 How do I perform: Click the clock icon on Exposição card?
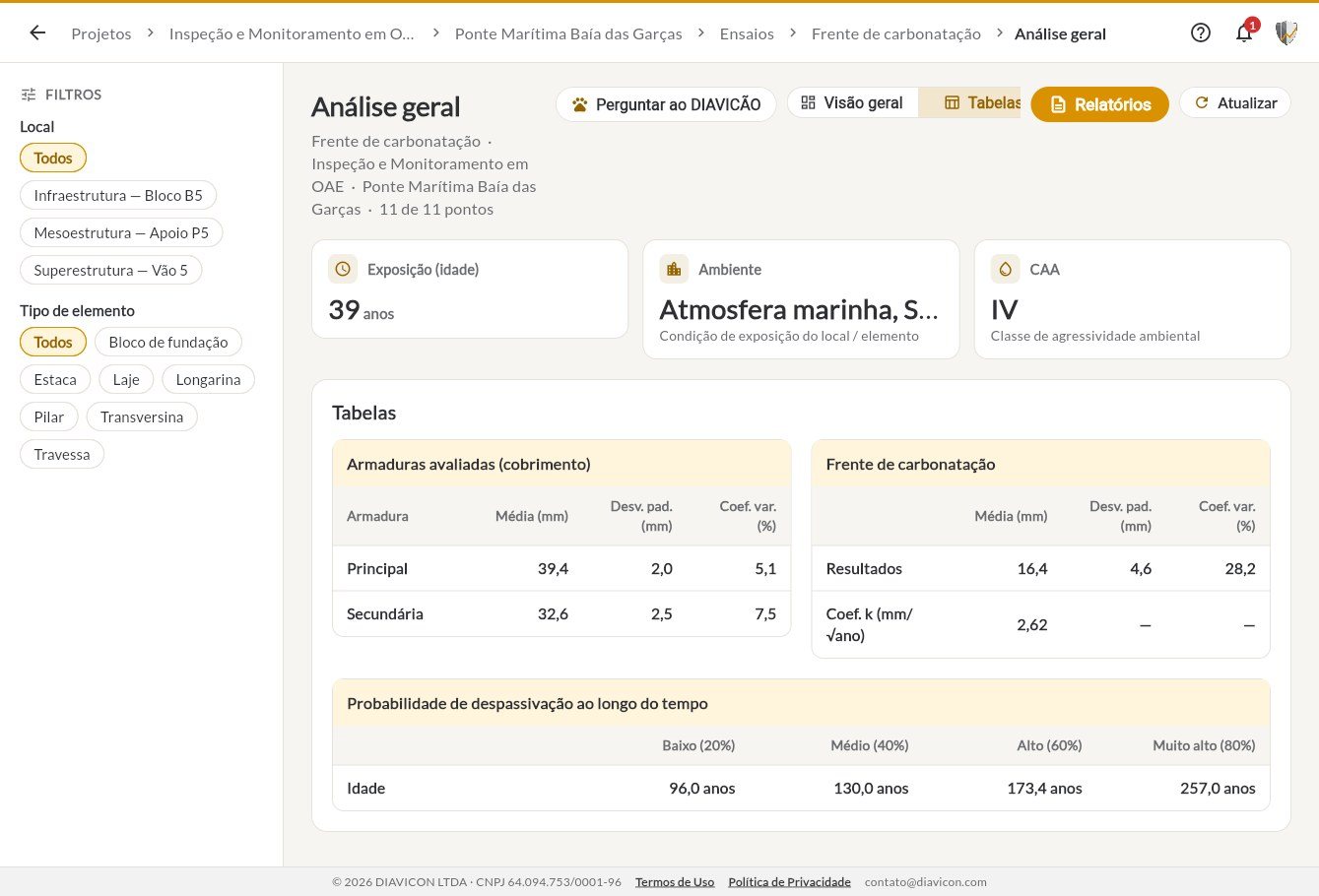tap(343, 269)
